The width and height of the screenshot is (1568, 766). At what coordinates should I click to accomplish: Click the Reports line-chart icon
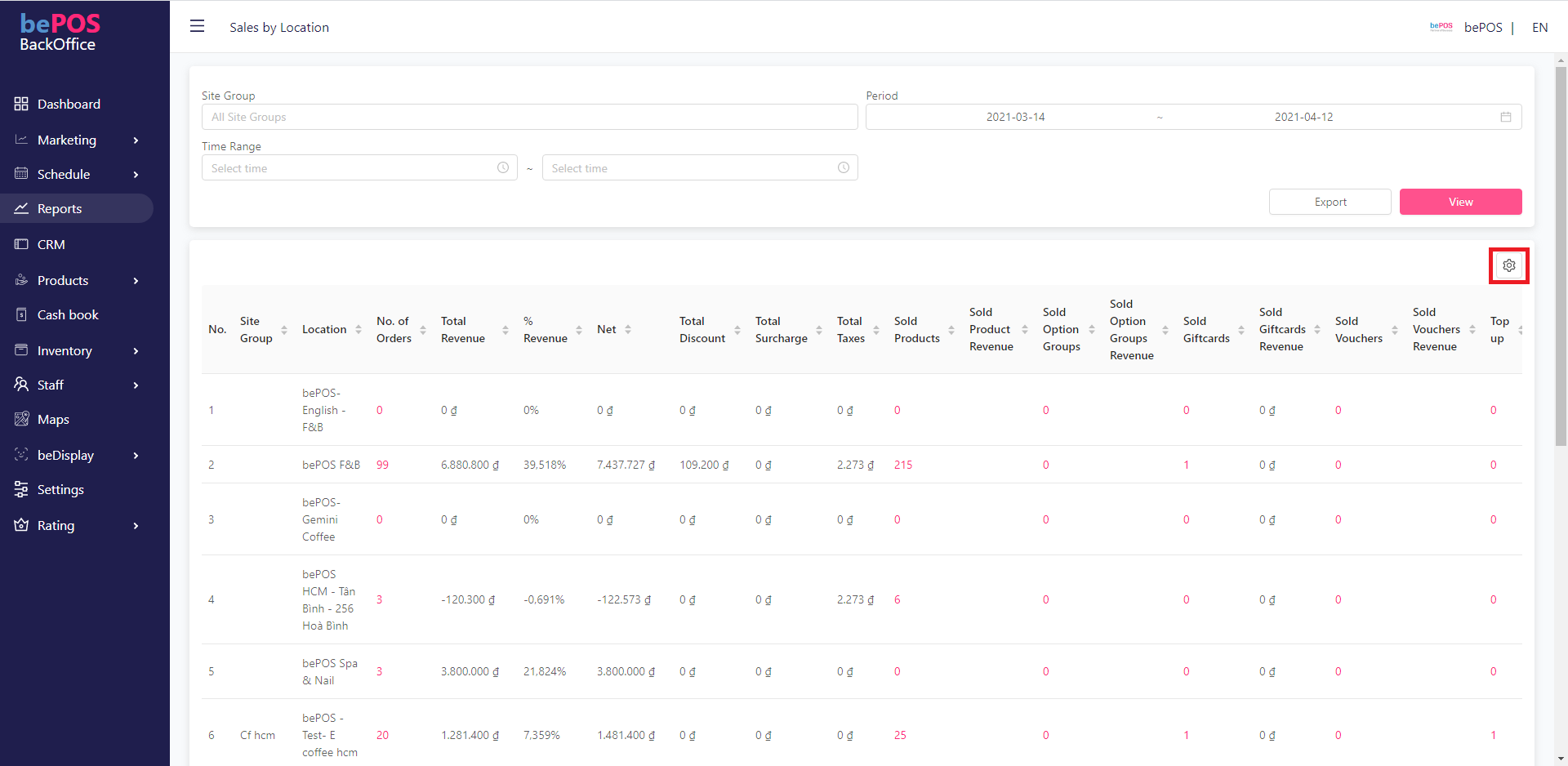[21, 208]
